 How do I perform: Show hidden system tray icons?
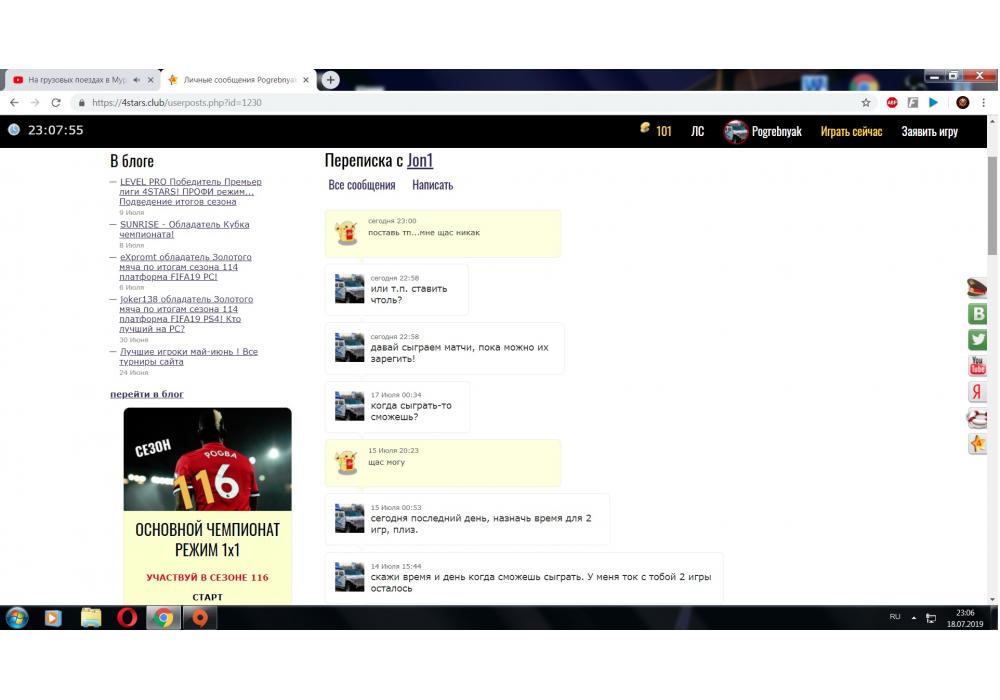point(913,618)
